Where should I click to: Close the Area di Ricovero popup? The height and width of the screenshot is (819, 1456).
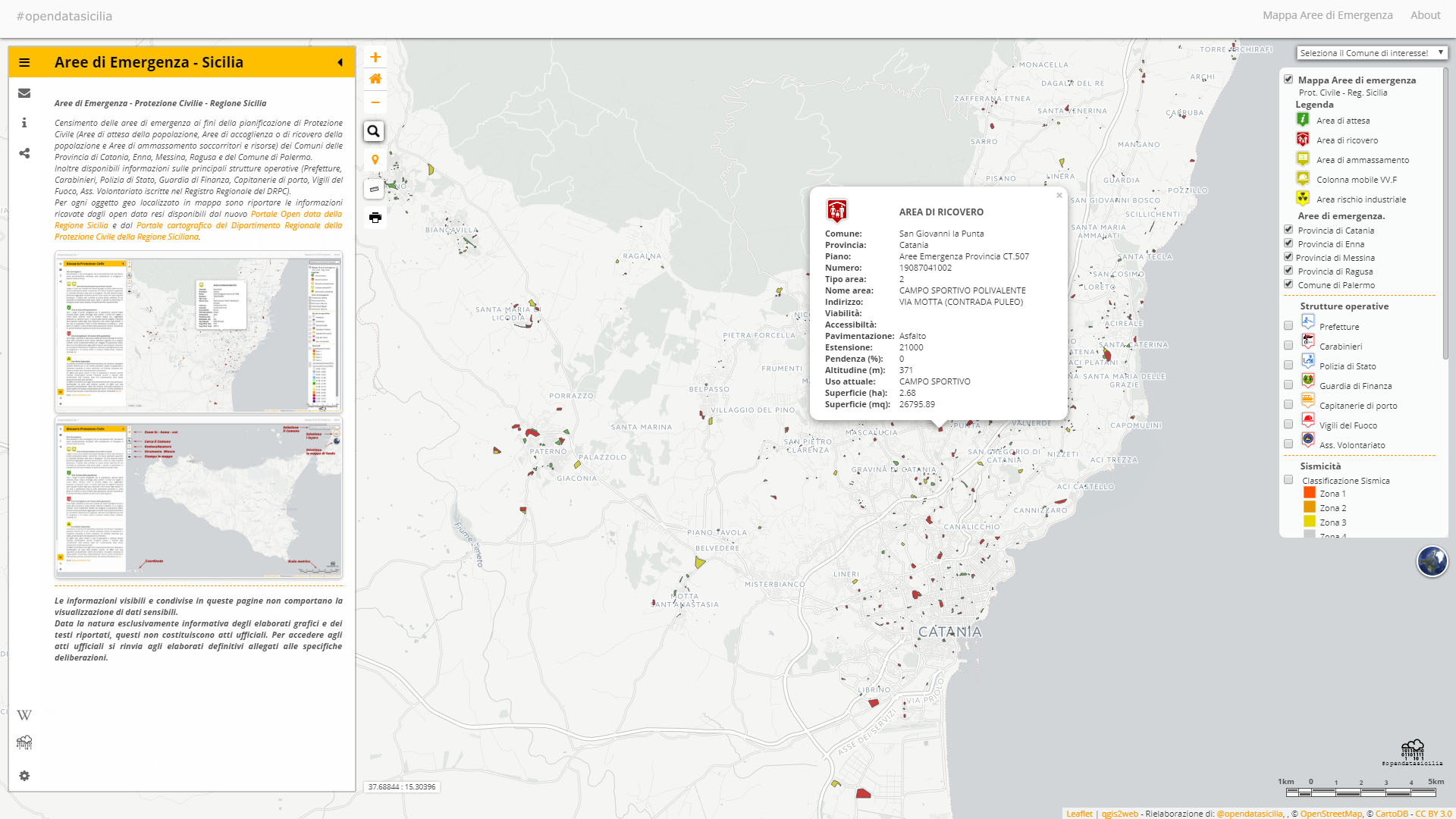[1059, 196]
